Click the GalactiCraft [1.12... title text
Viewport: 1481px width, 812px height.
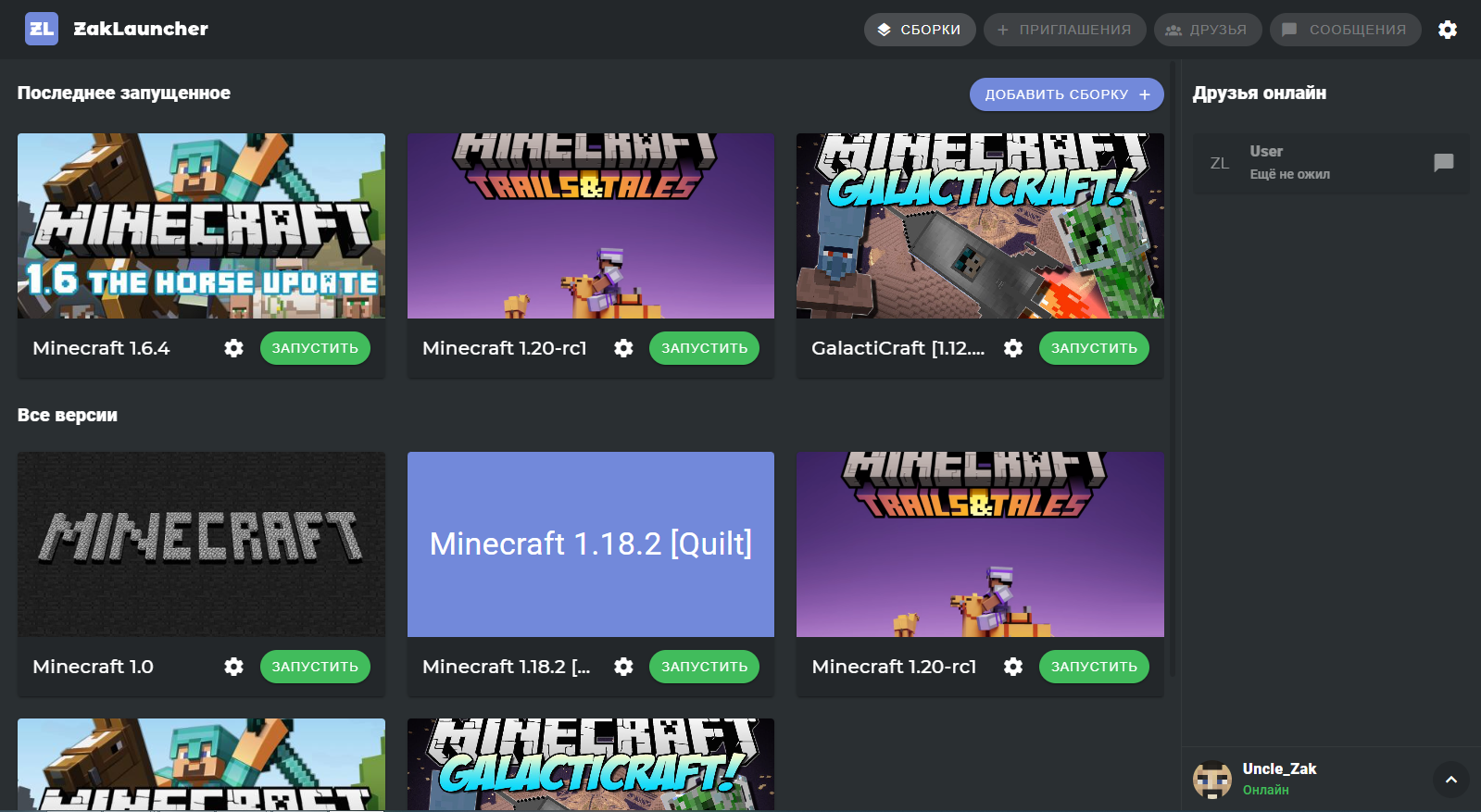898,348
